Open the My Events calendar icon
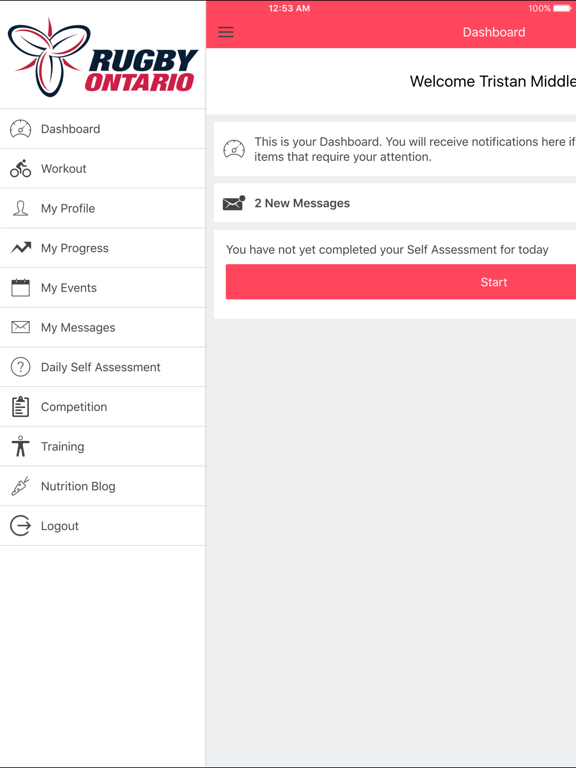576x768 pixels. (21, 288)
